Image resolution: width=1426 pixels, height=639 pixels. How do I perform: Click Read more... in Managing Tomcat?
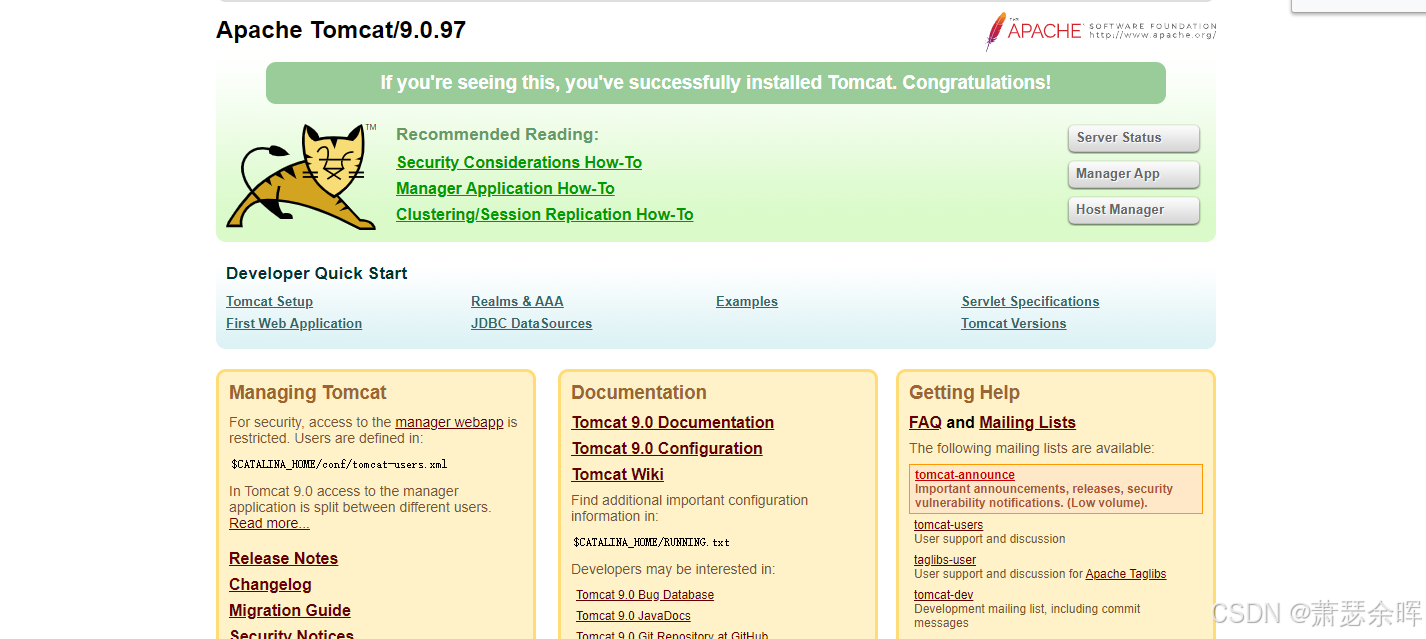point(269,523)
